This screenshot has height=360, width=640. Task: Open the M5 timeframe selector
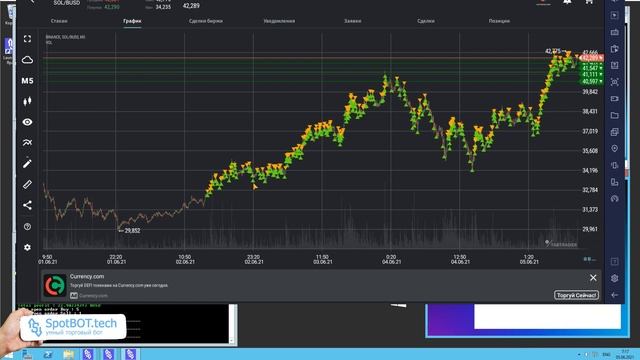tap(27, 81)
